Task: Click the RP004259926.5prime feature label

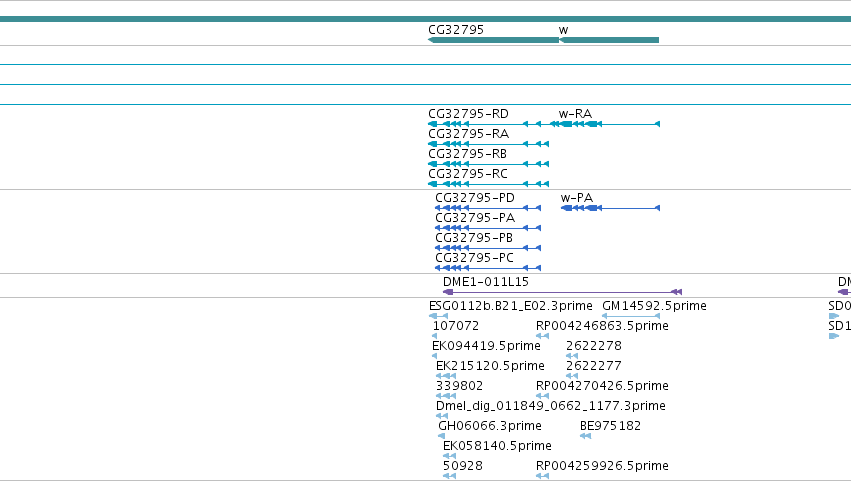Action: (x=602, y=466)
